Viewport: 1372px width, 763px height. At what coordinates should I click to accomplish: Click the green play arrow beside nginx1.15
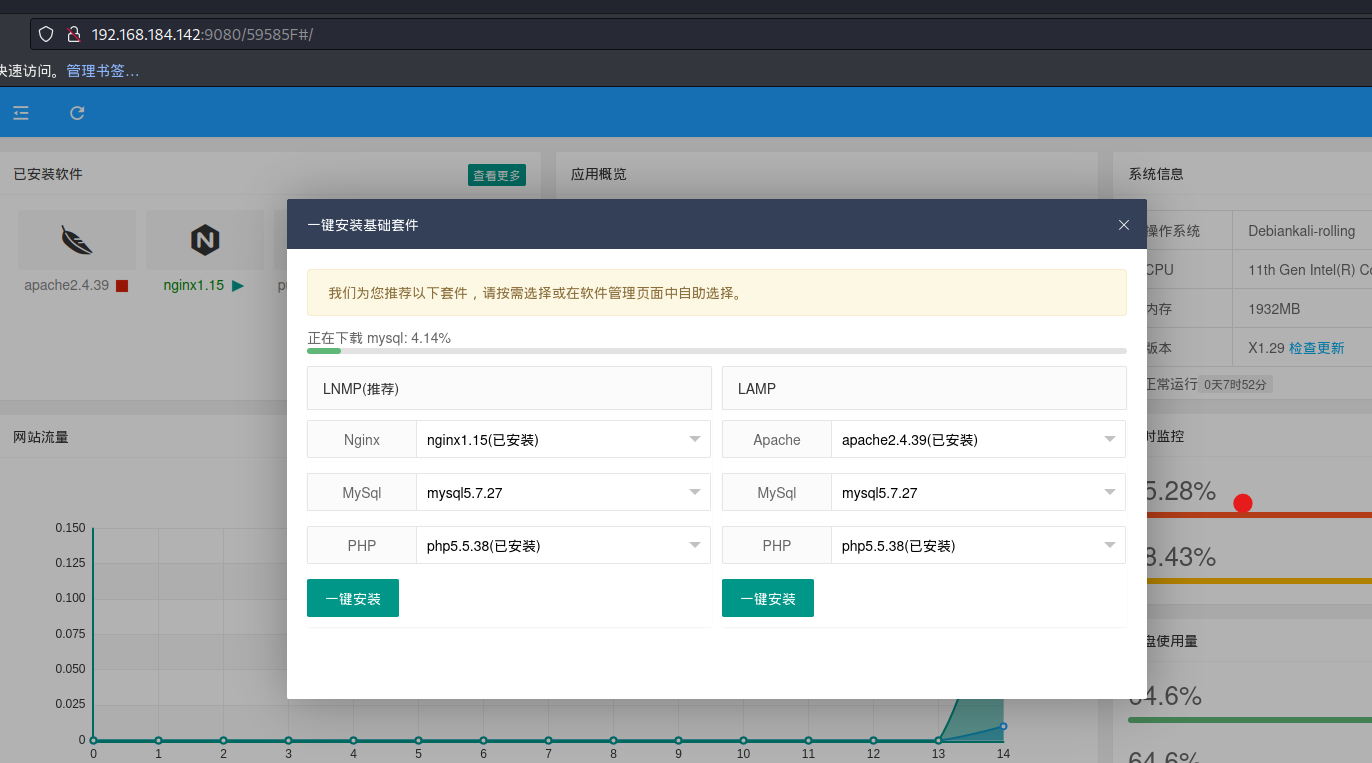237,285
